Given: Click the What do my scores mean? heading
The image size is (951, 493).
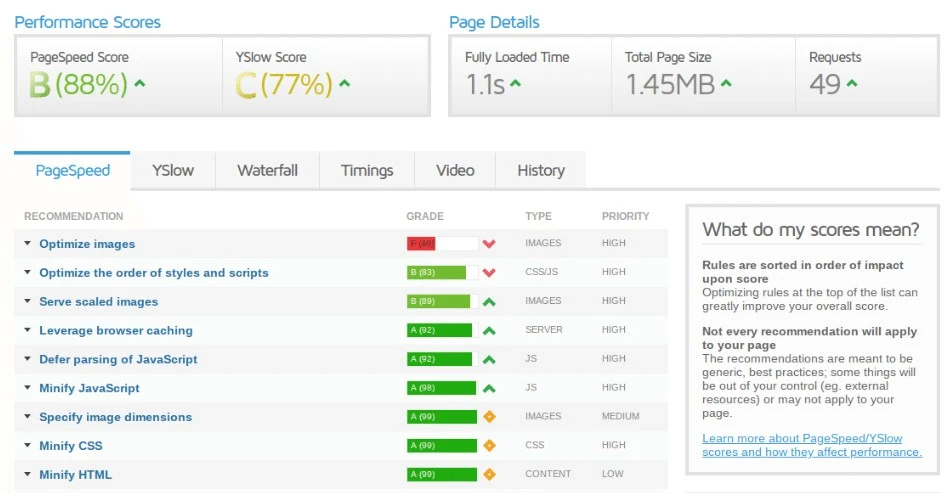Looking at the screenshot, I should (x=811, y=230).
